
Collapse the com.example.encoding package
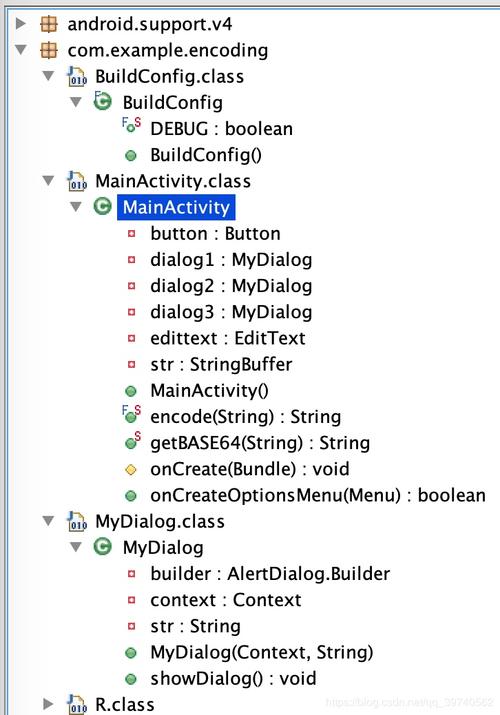(x=21, y=49)
